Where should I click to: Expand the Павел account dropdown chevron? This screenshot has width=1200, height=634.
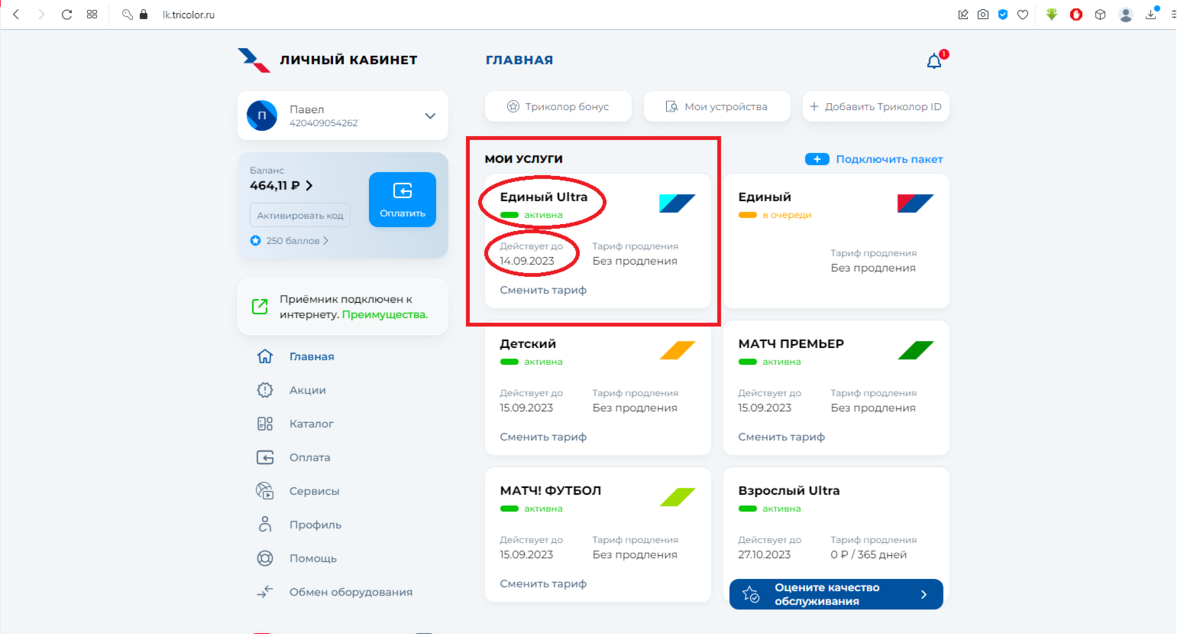pyautogui.click(x=430, y=116)
